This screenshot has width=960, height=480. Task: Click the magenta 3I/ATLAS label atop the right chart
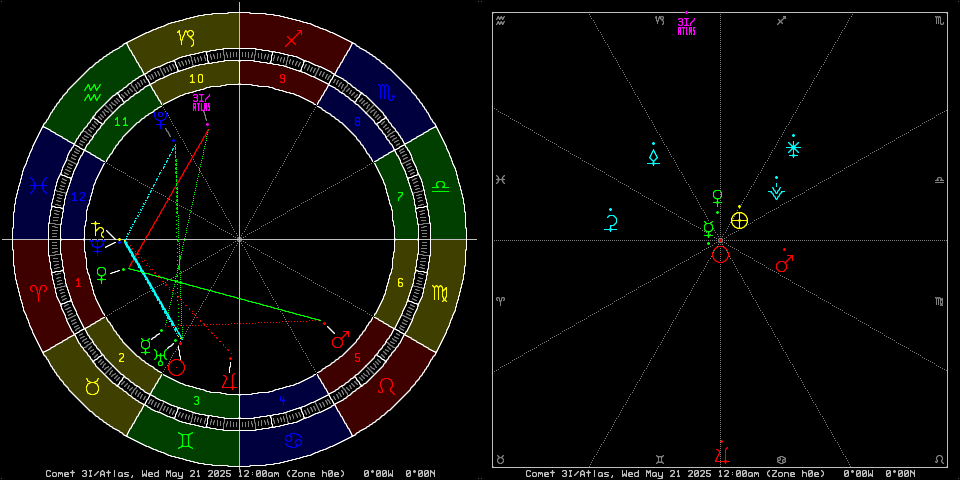pos(687,25)
